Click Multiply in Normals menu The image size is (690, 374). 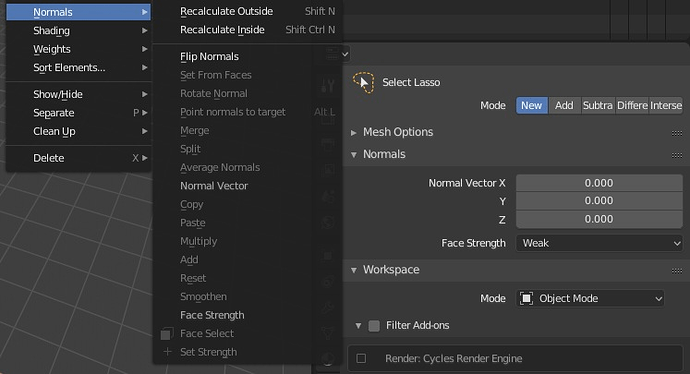click(248, 241)
